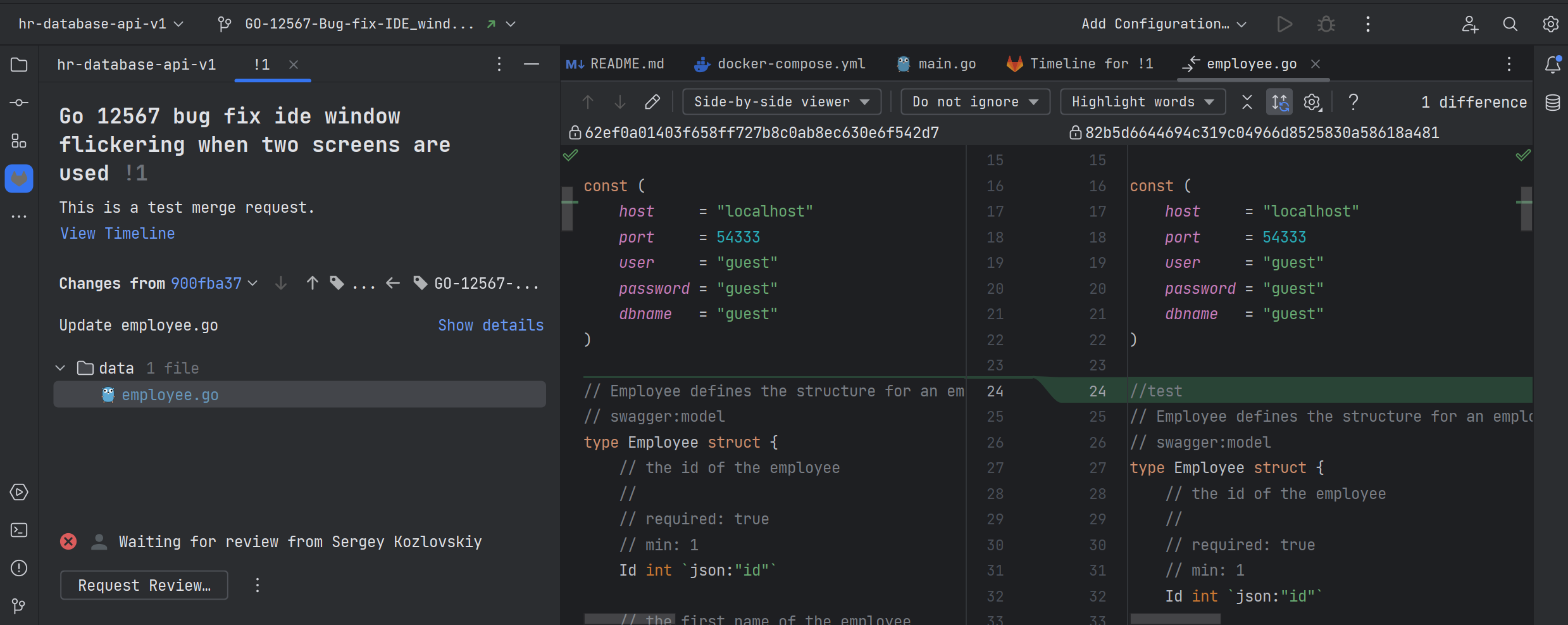Open the Problems tool window icon
The width and height of the screenshot is (1568, 625).
point(19,568)
